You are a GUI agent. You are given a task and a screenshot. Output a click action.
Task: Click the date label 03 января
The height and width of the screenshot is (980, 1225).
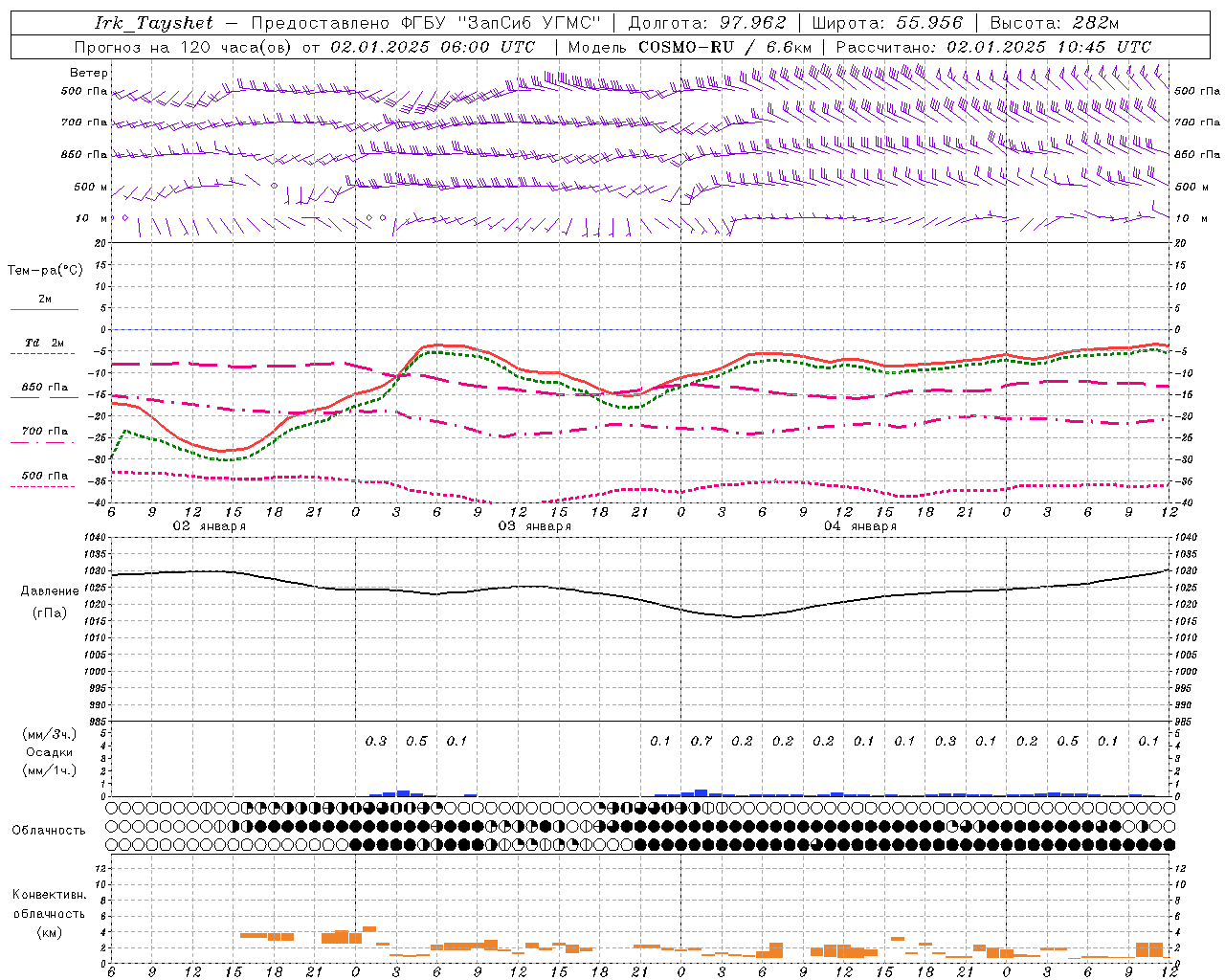coord(534,526)
